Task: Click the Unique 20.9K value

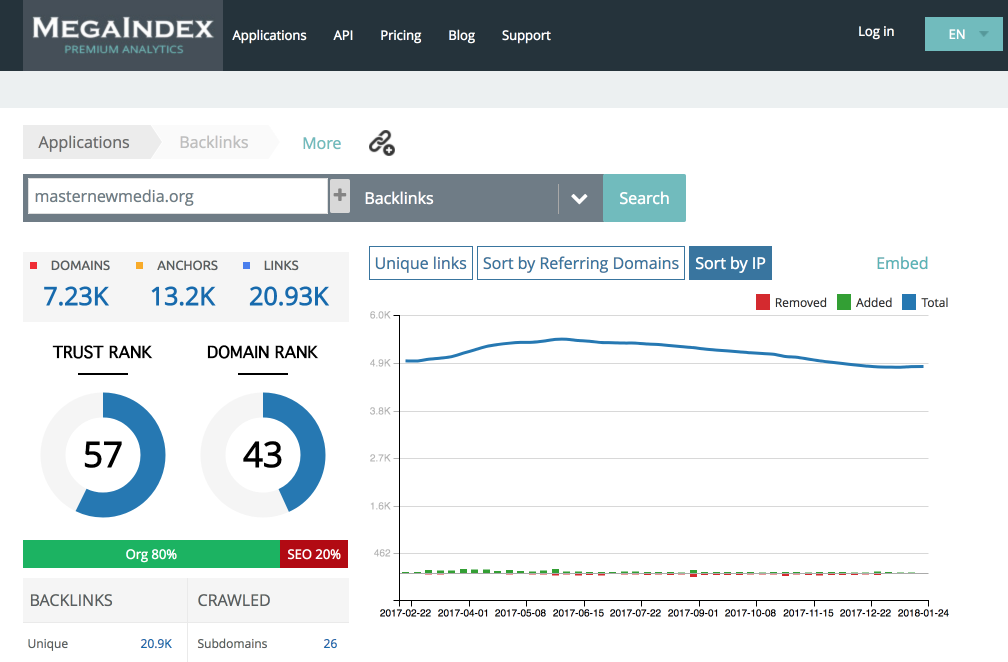Action: tap(156, 643)
